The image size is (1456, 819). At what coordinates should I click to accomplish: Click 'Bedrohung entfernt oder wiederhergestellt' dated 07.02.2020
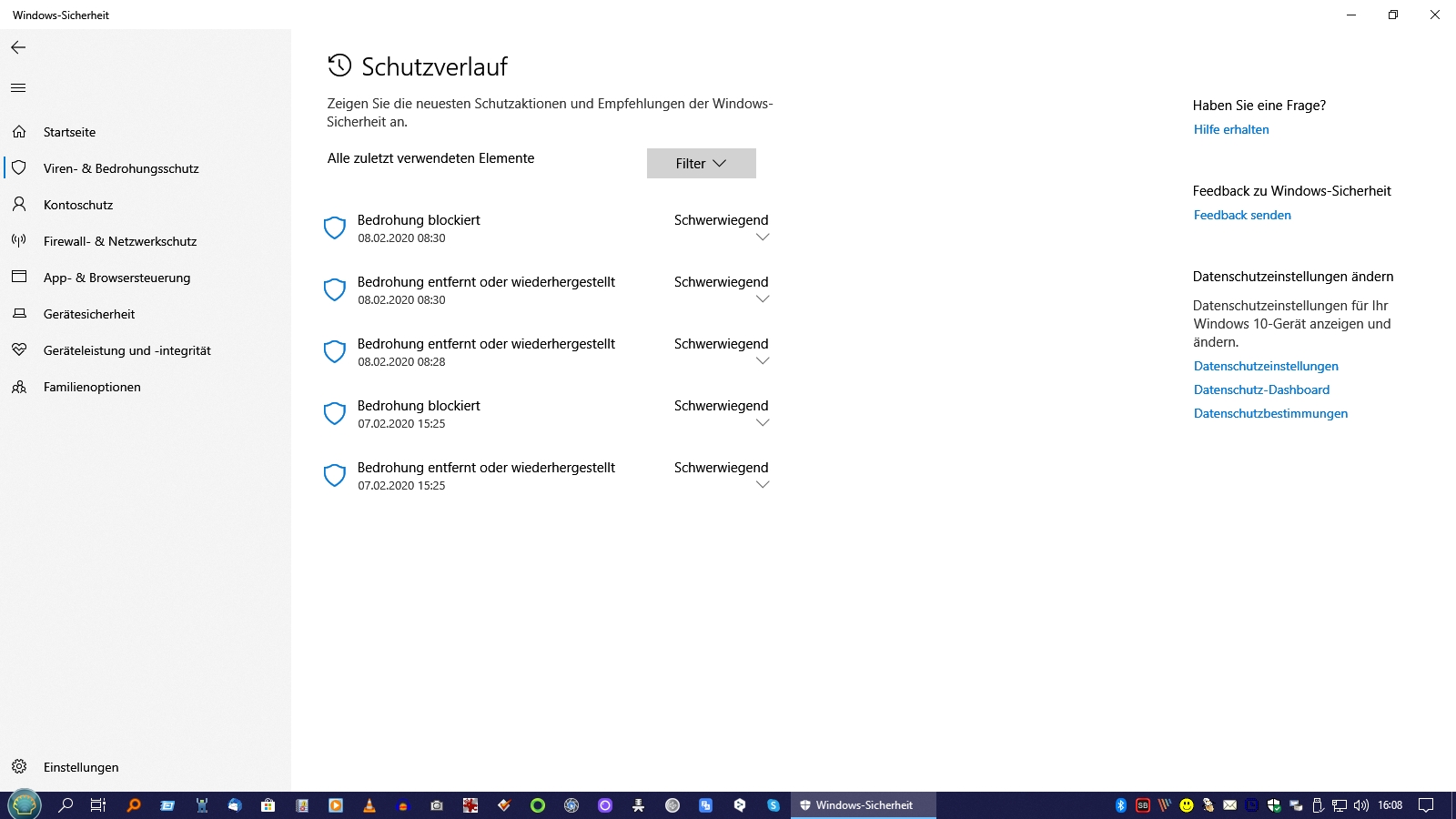(x=486, y=468)
